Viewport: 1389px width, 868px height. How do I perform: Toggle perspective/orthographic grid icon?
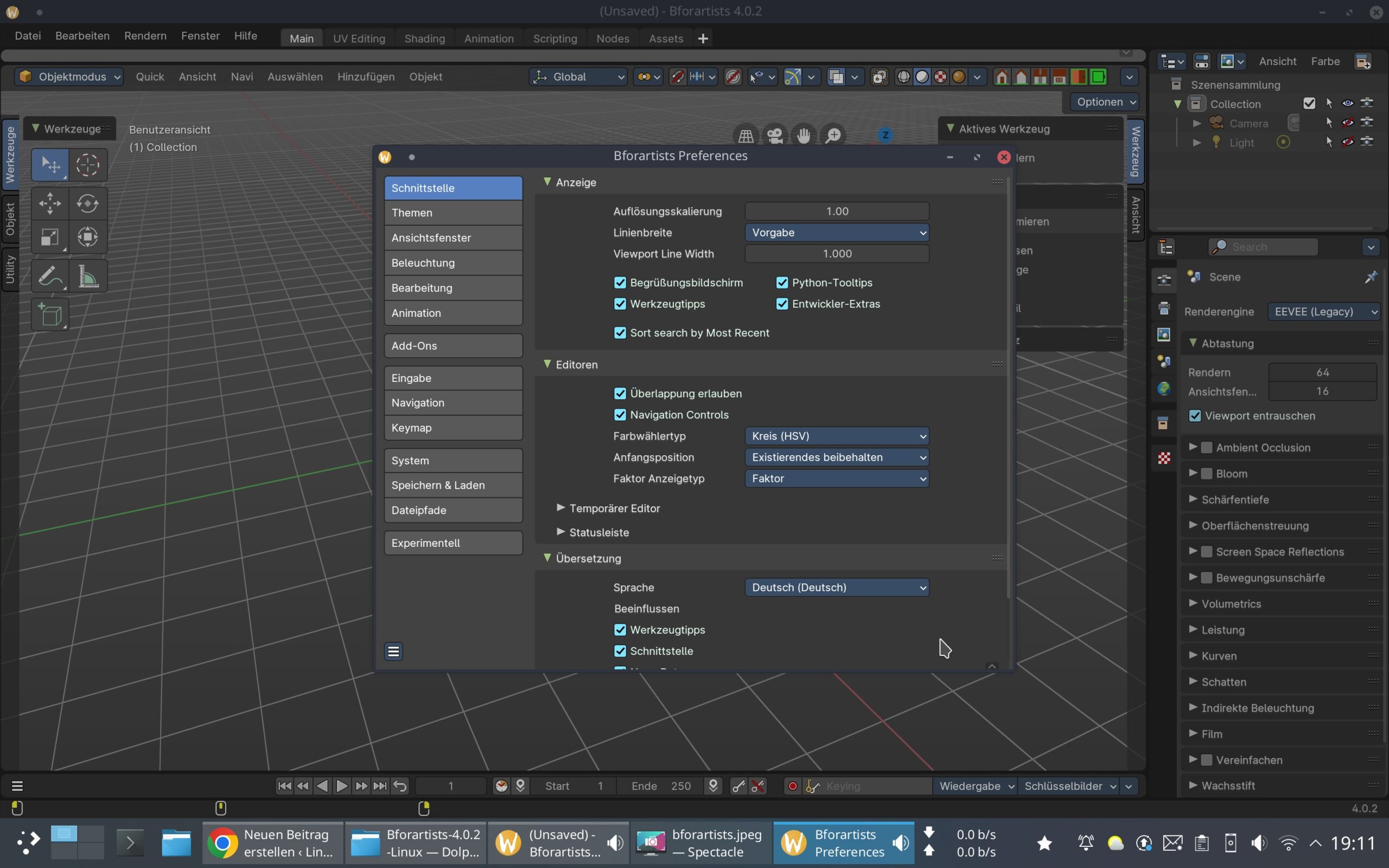click(746, 136)
